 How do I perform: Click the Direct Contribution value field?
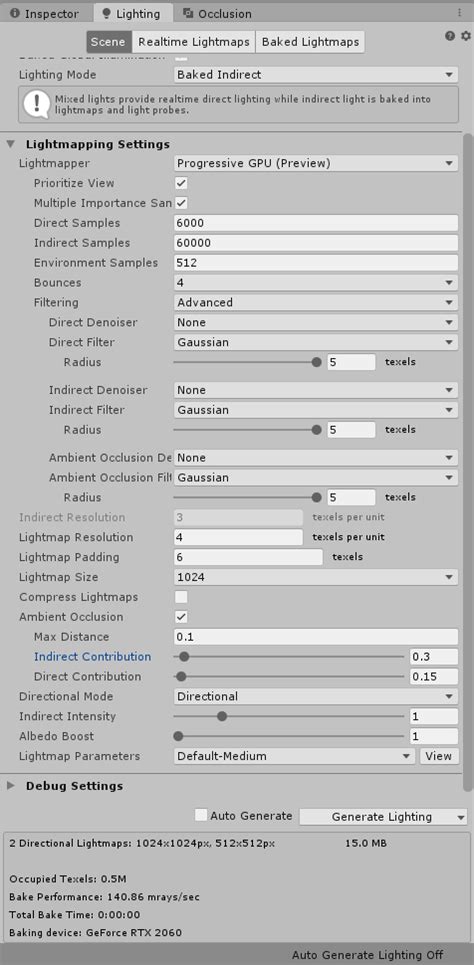[x=434, y=676]
